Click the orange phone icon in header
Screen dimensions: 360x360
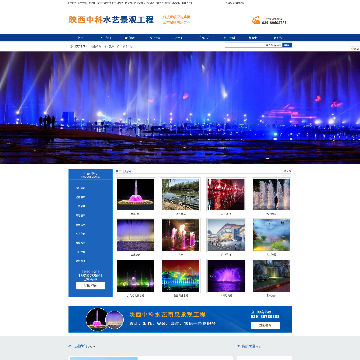256,21
